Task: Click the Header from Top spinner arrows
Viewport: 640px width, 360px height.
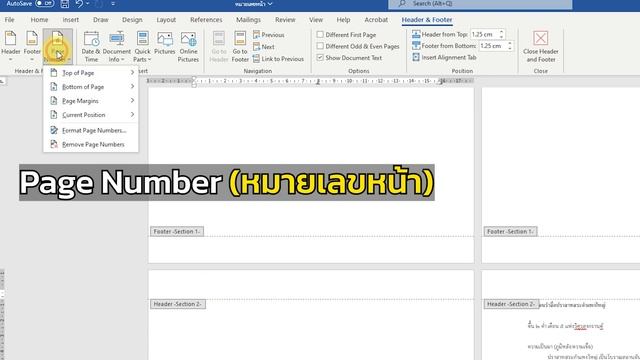Action: [502, 34]
